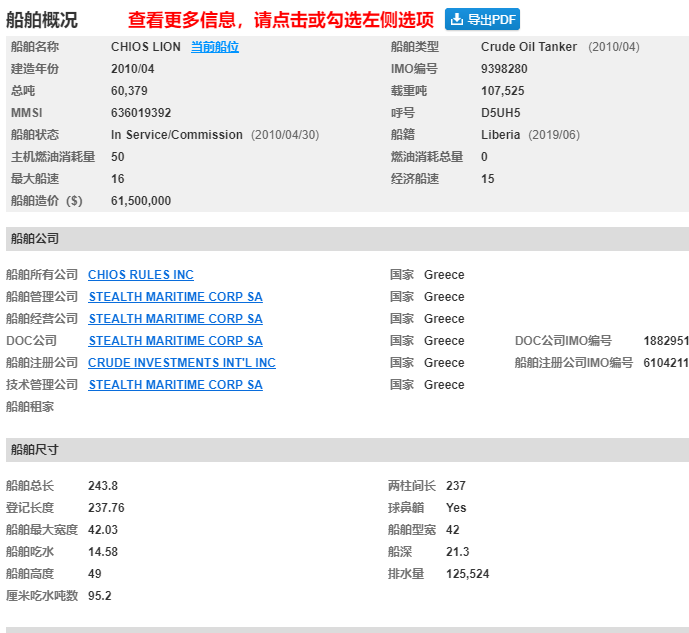Image resolution: width=689 pixels, height=633 pixels.
Task: Select TPC value 95.2
Action: tap(100, 596)
